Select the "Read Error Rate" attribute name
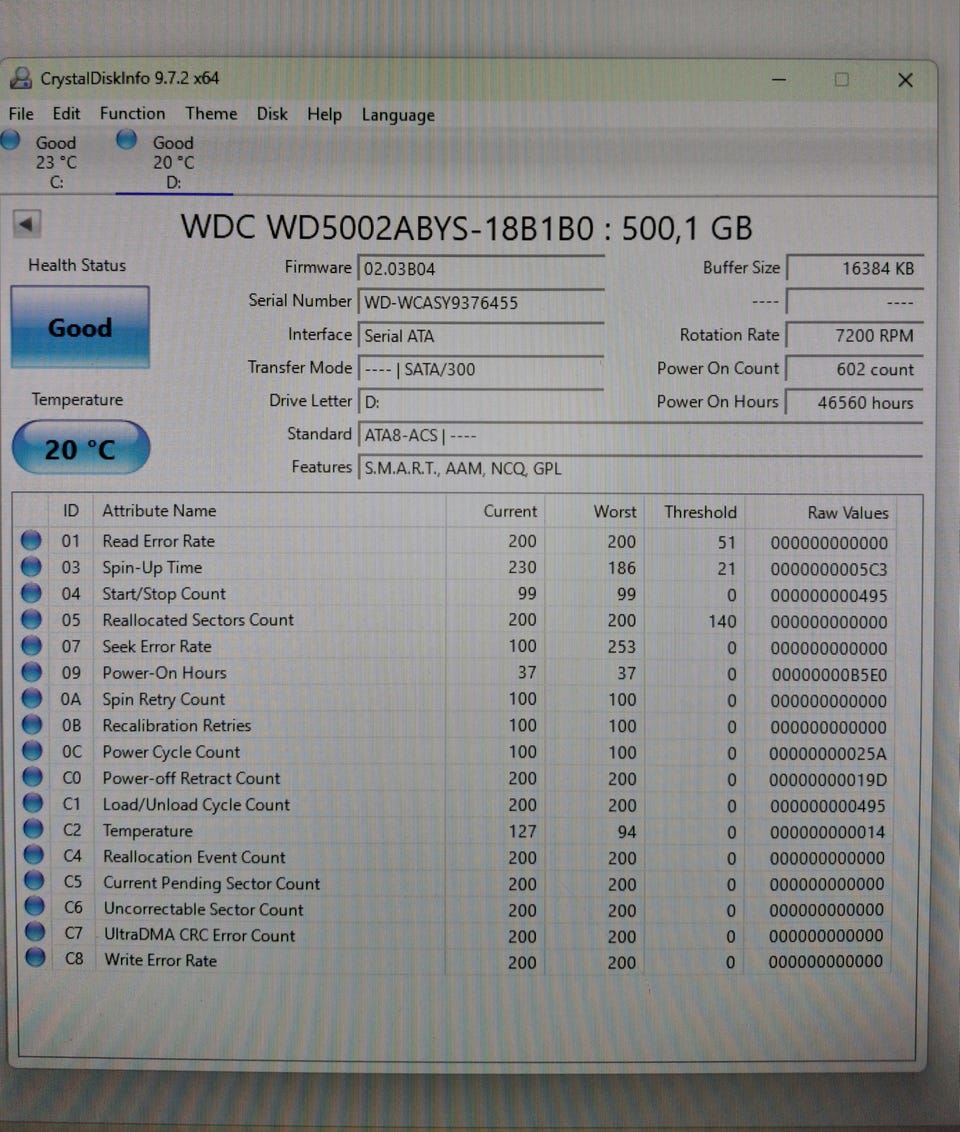The width and height of the screenshot is (960, 1132). point(158,541)
